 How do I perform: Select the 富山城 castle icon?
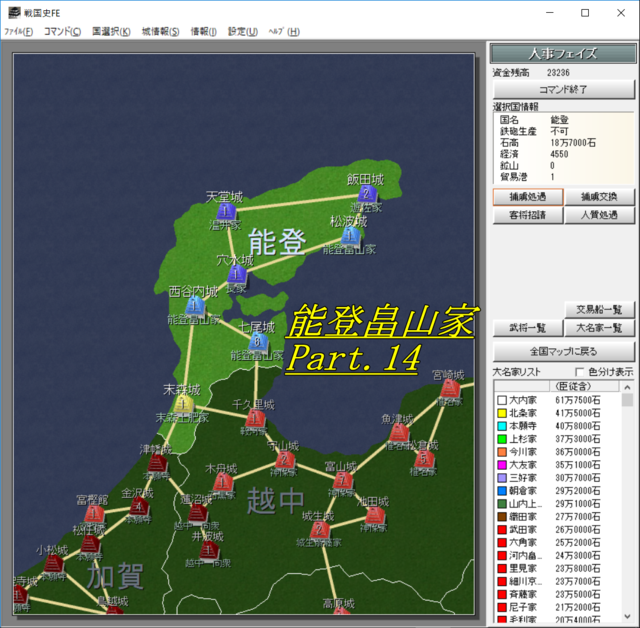coord(343,480)
